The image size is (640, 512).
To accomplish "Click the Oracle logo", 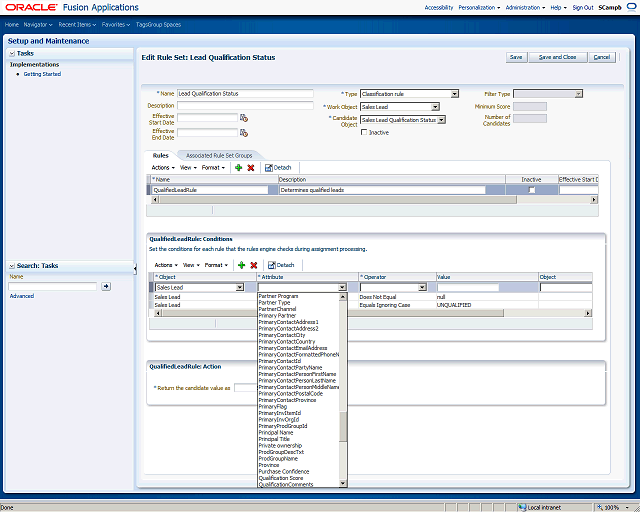I will (31, 7).
